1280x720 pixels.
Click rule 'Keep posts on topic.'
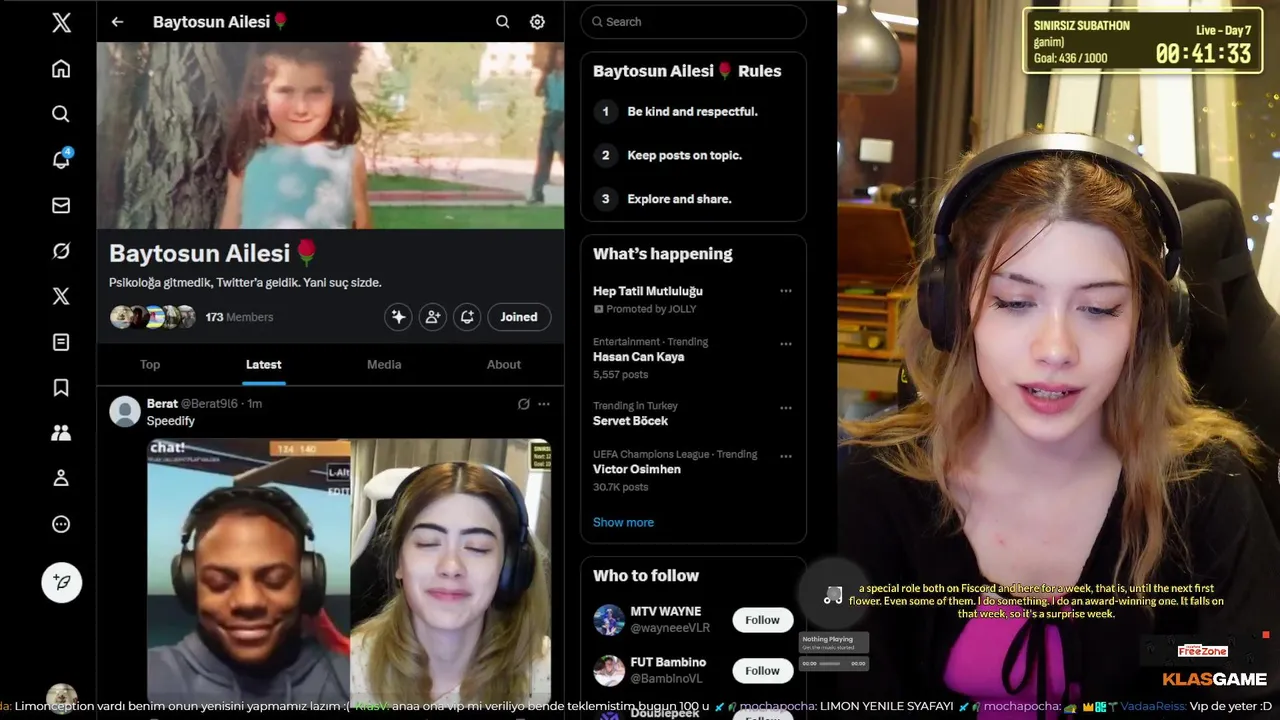click(x=684, y=155)
